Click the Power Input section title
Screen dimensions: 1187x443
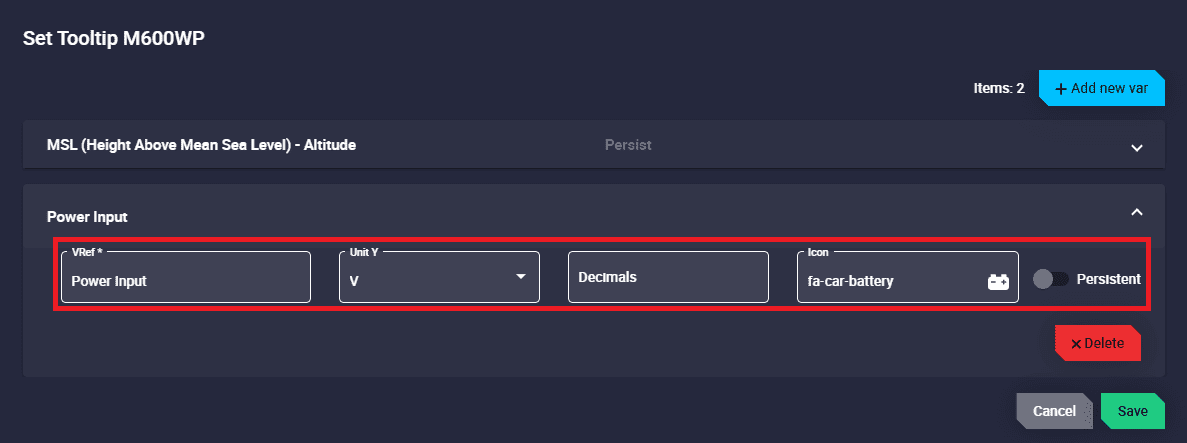[x=88, y=216]
